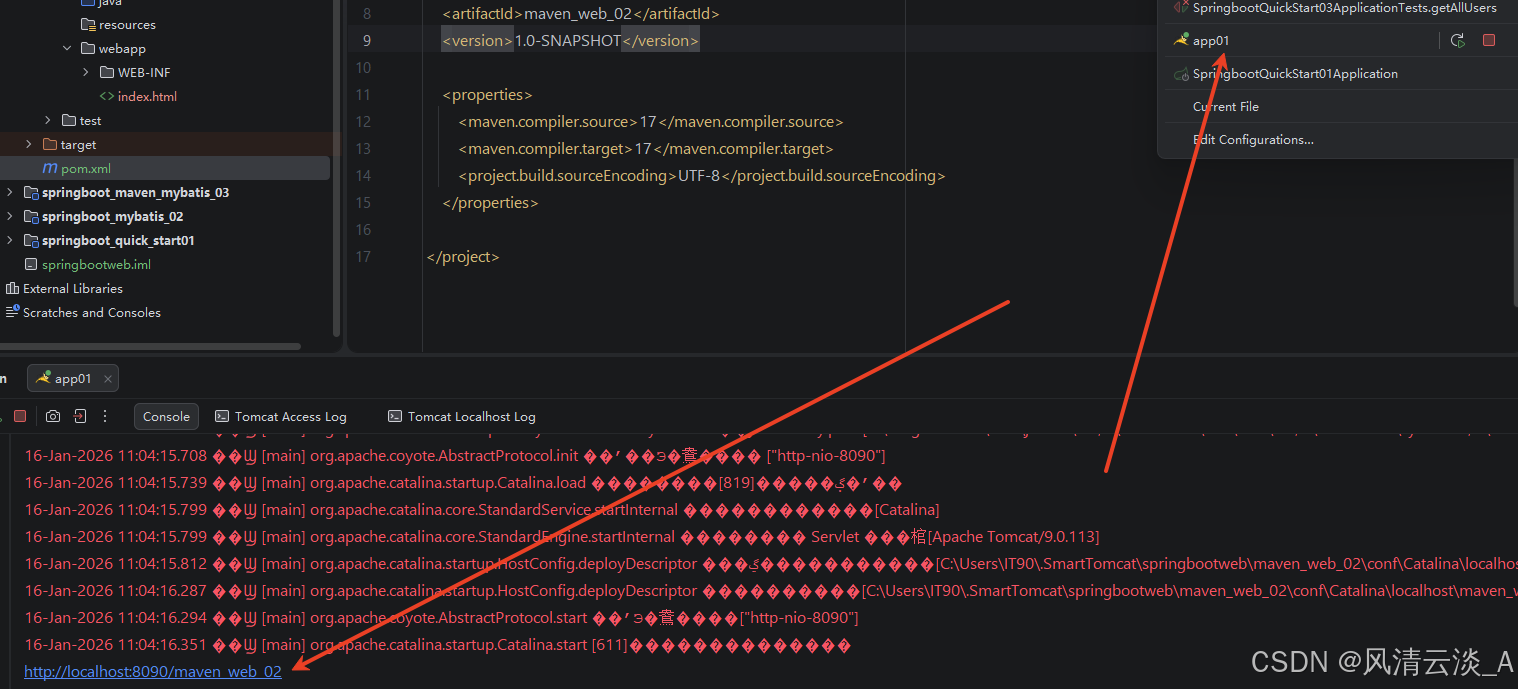Expand springboot_quick_start01 module
The width and height of the screenshot is (1518, 689).
tap(10, 241)
